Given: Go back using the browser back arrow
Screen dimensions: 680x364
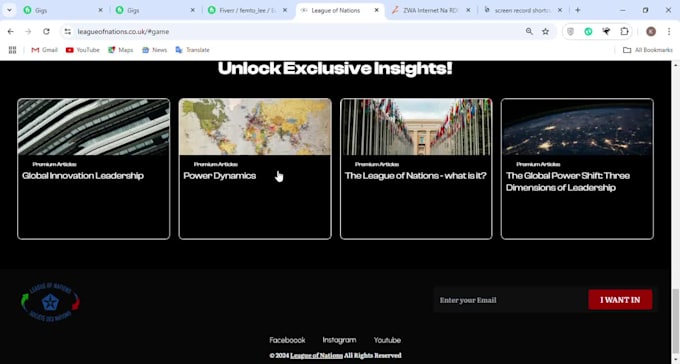Looking at the screenshot, I should pos(10,31).
